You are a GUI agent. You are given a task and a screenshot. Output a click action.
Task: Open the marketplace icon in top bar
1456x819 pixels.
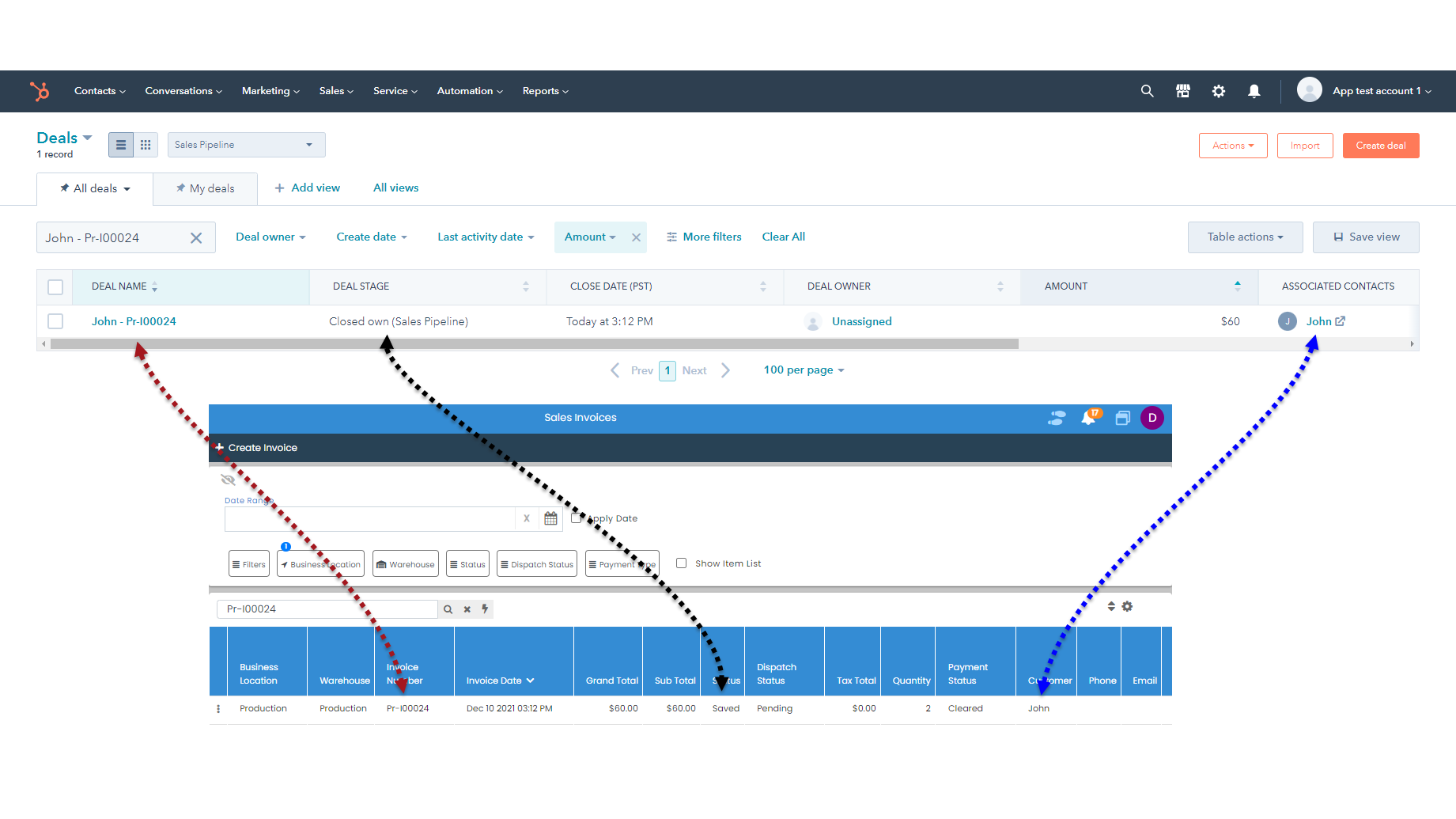coord(1182,91)
